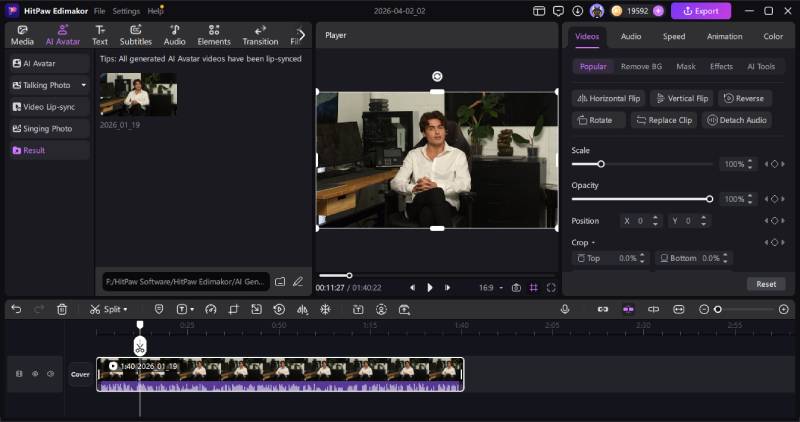Play the preview video

430,288
